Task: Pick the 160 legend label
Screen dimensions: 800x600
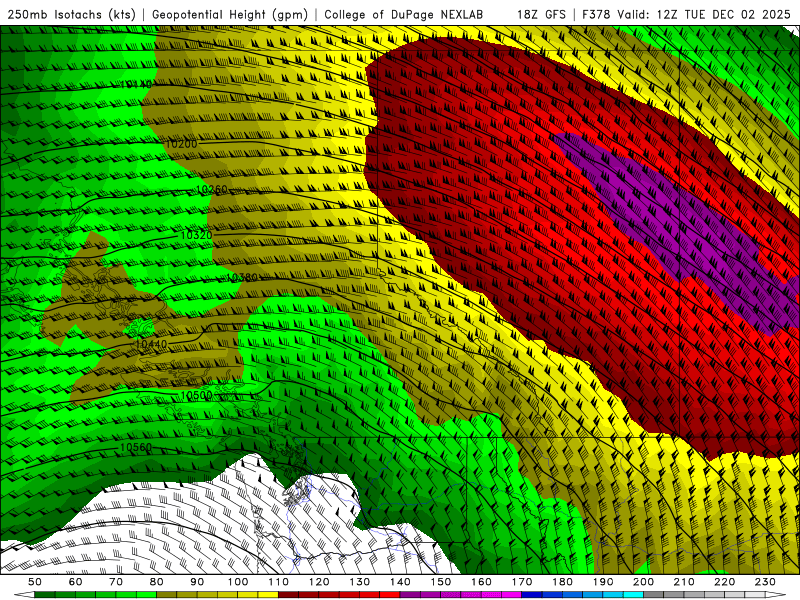Action: [481, 582]
